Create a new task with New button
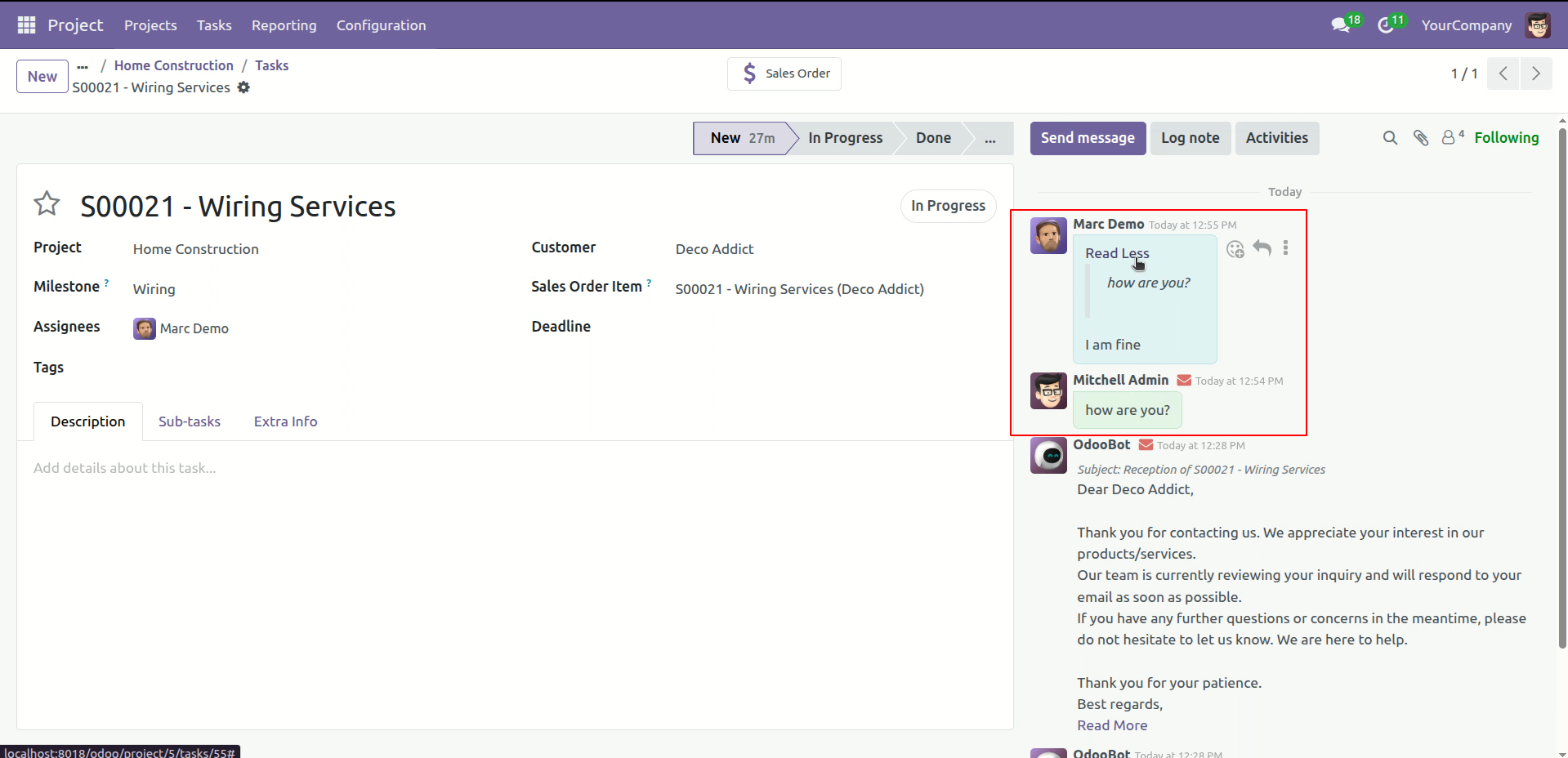The width and height of the screenshot is (1568, 758). click(42, 77)
